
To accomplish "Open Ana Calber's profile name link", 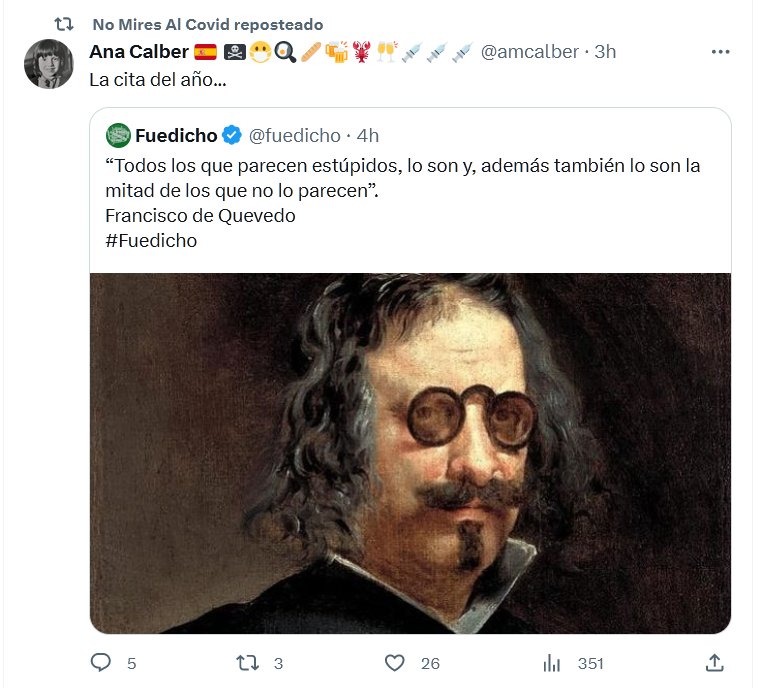I will pos(139,52).
